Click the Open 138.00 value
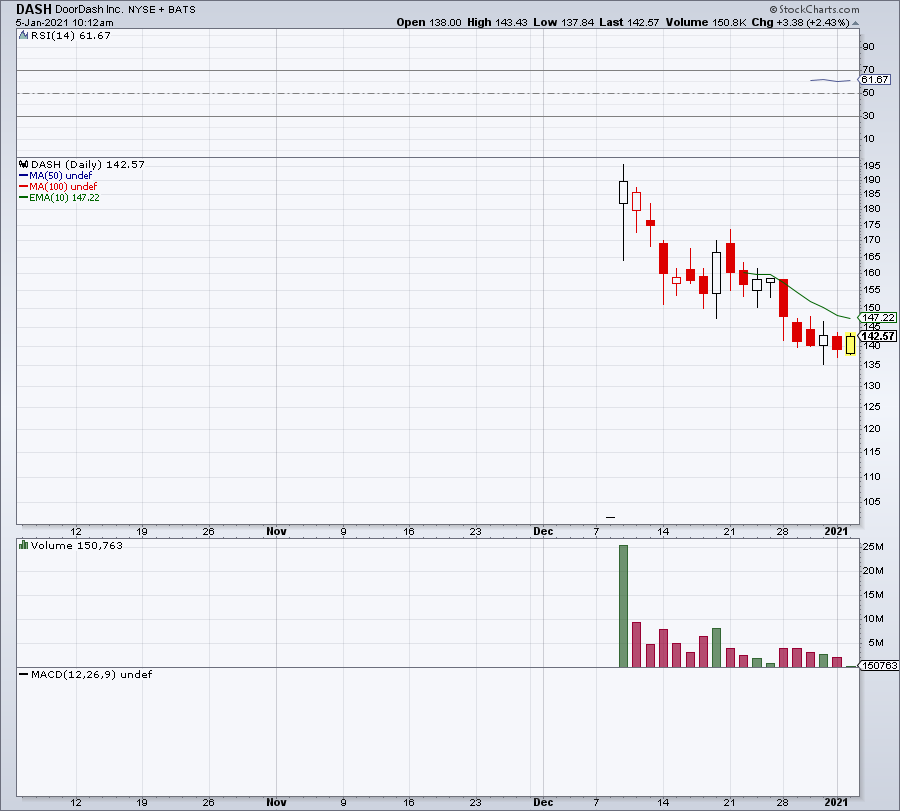Screen dimensions: 900x811 click(x=429, y=22)
